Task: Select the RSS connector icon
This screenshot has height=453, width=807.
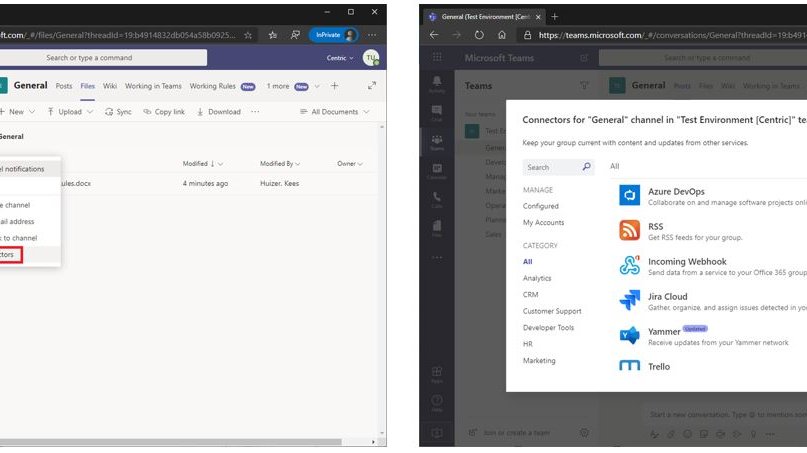Action: point(629,230)
